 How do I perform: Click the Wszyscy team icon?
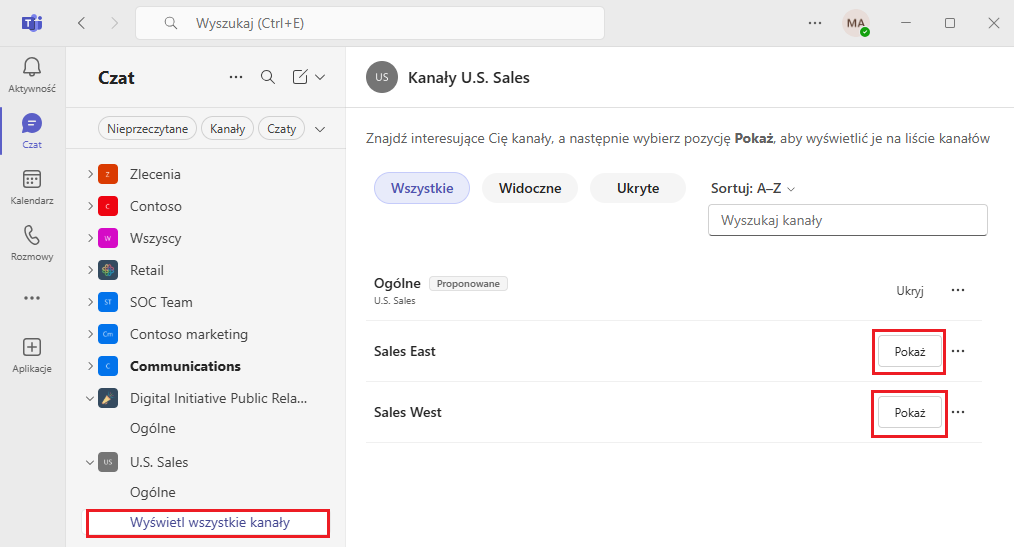tap(108, 238)
